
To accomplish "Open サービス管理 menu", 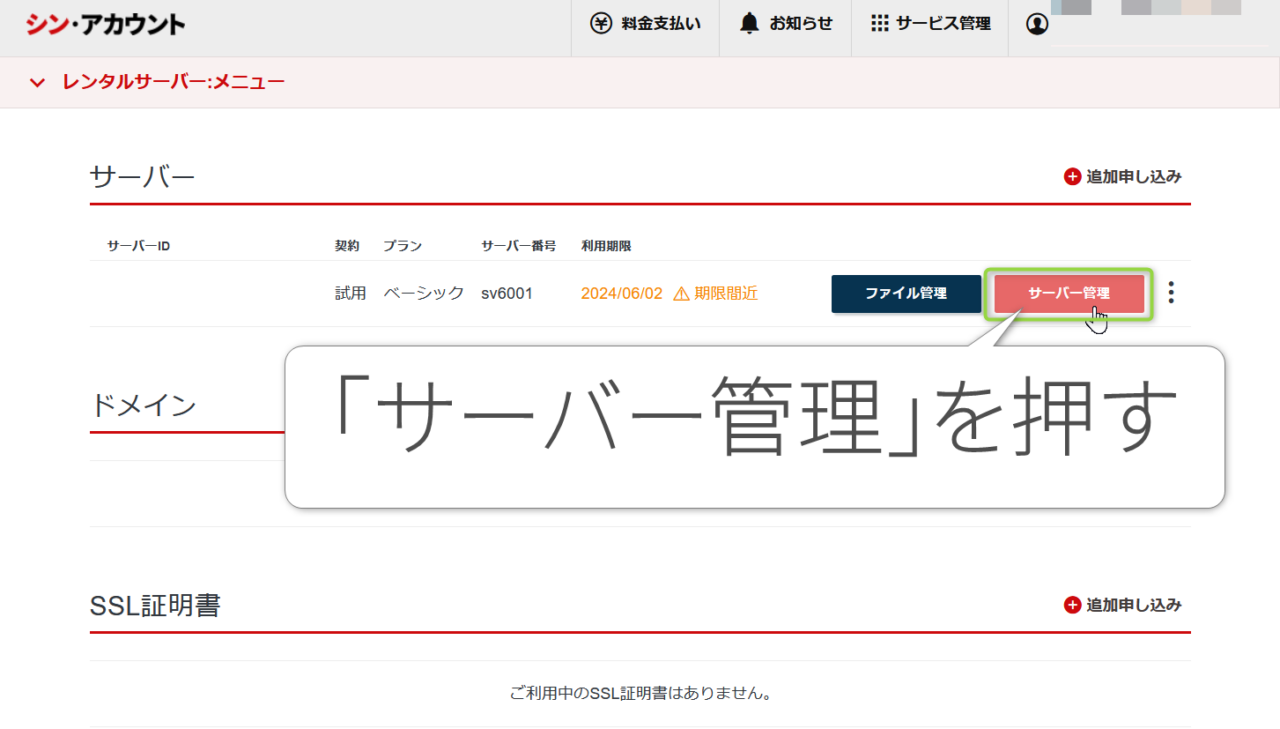I will (931, 24).
